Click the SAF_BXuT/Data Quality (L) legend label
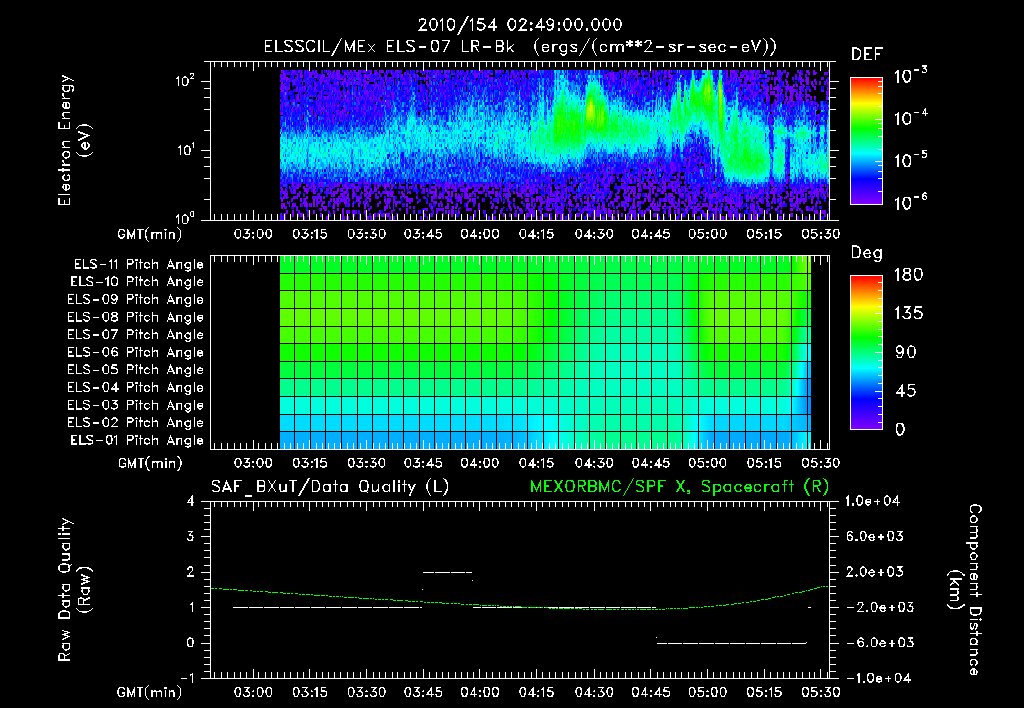 (x=330, y=487)
